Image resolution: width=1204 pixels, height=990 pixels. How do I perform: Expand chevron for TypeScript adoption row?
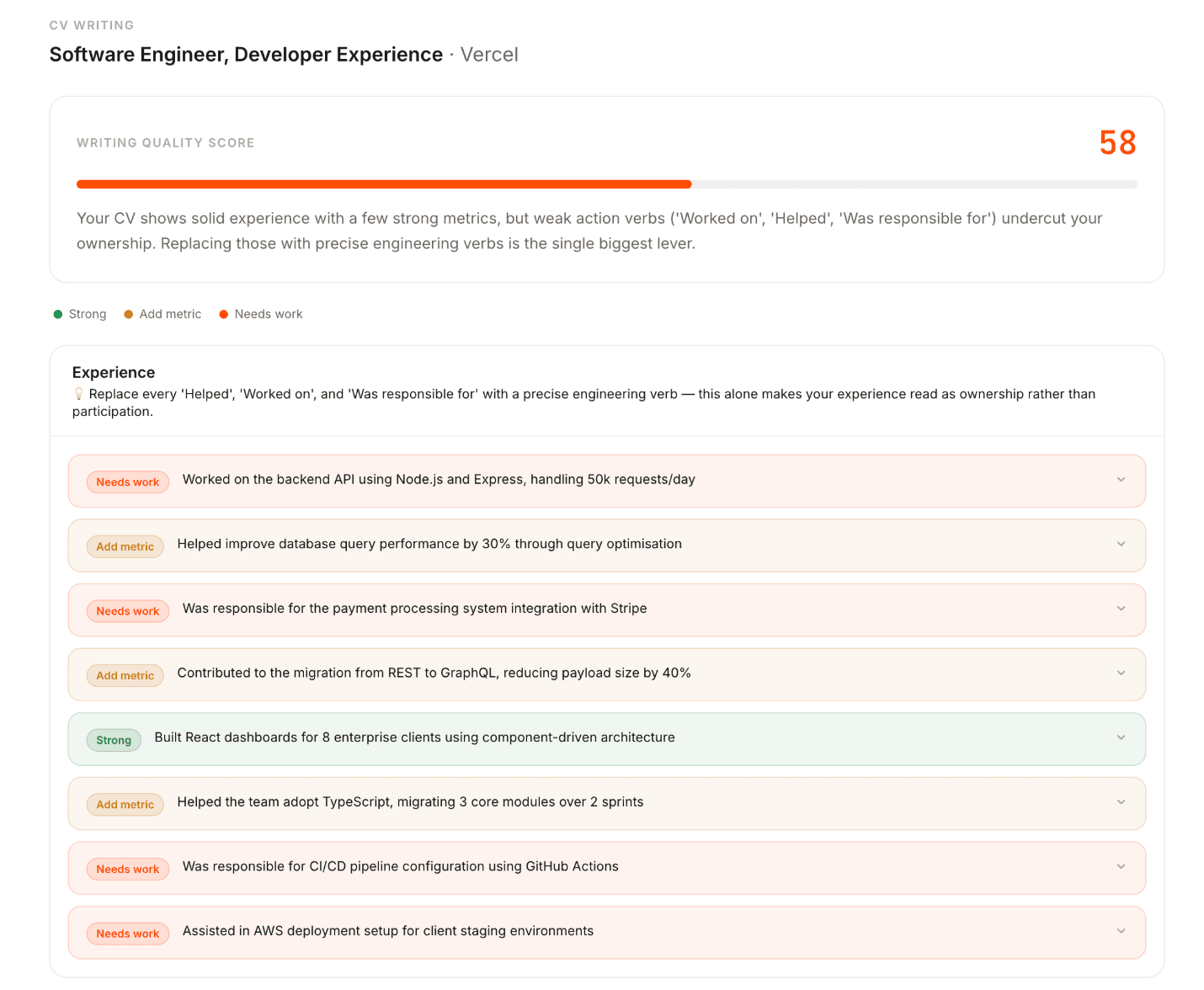pyautogui.click(x=1121, y=802)
